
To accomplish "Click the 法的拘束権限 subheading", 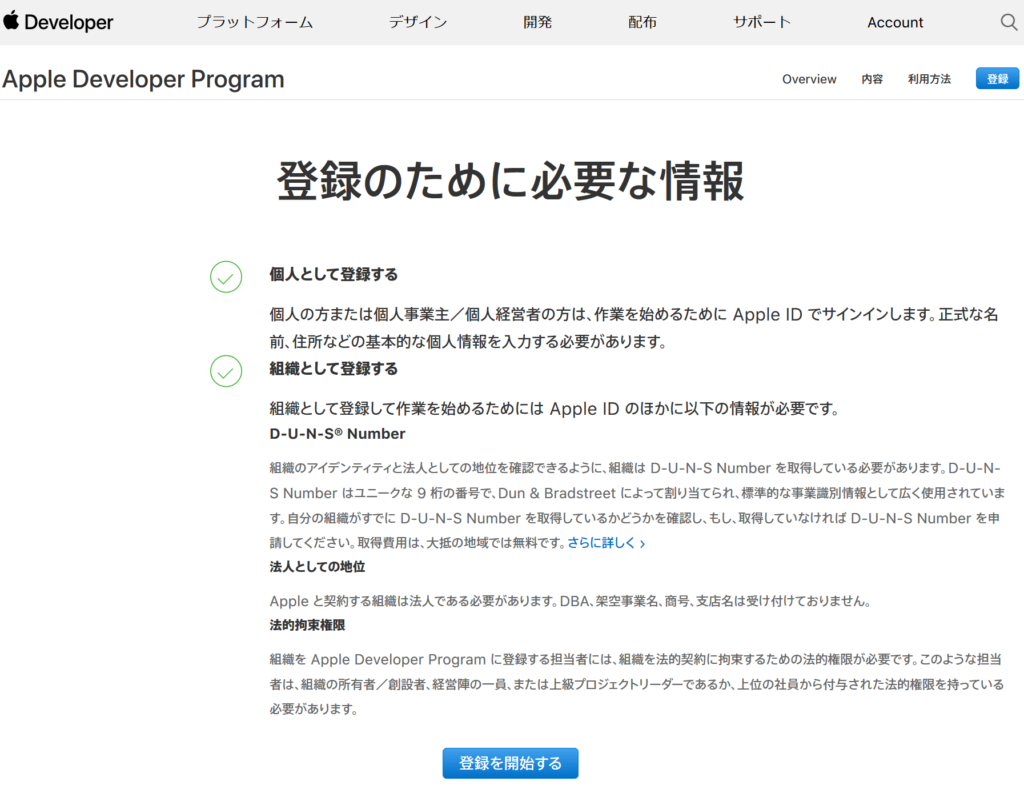I will tap(307, 625).
